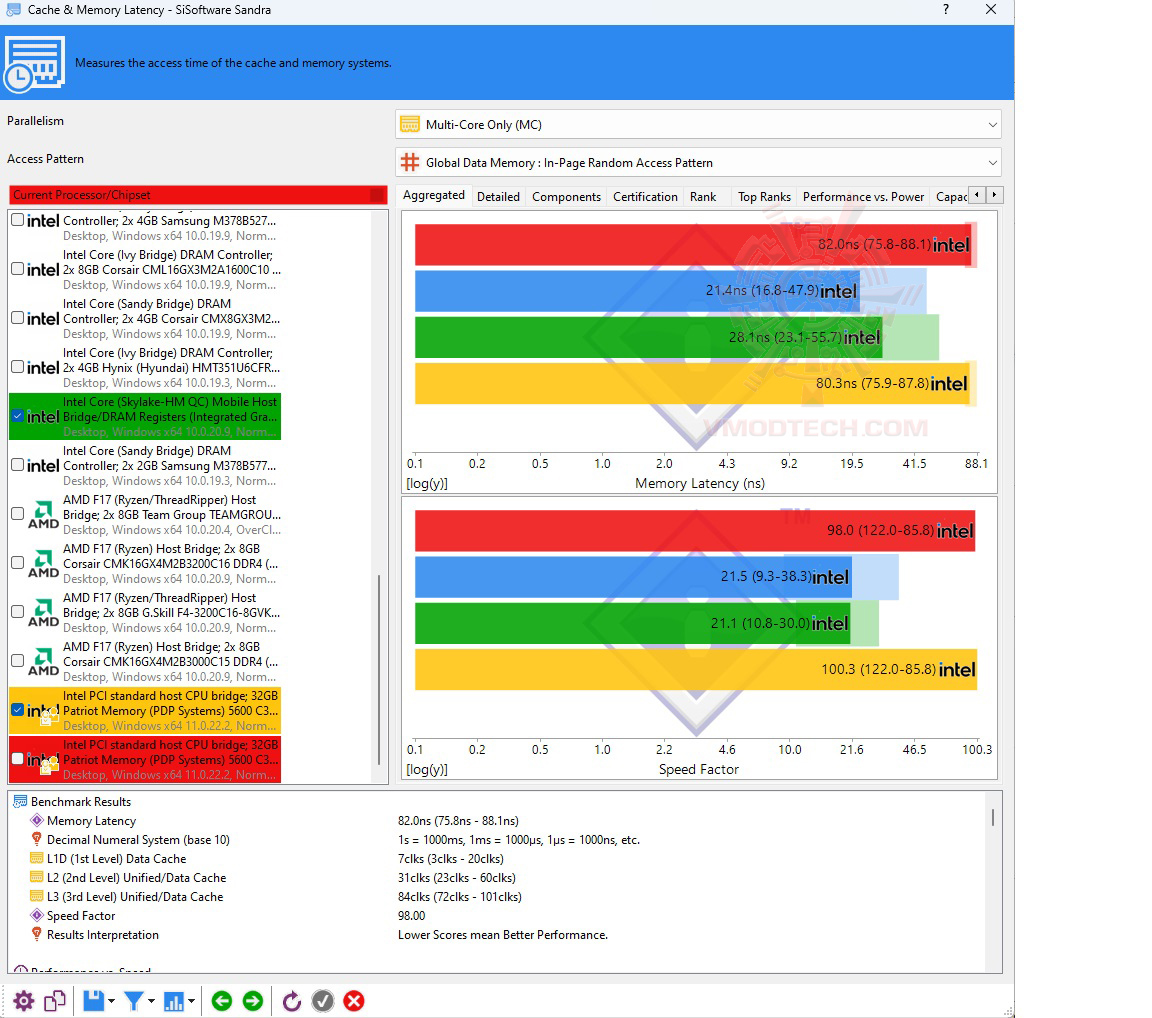Click the red X cancel icon

click(x=353, y=1000)
